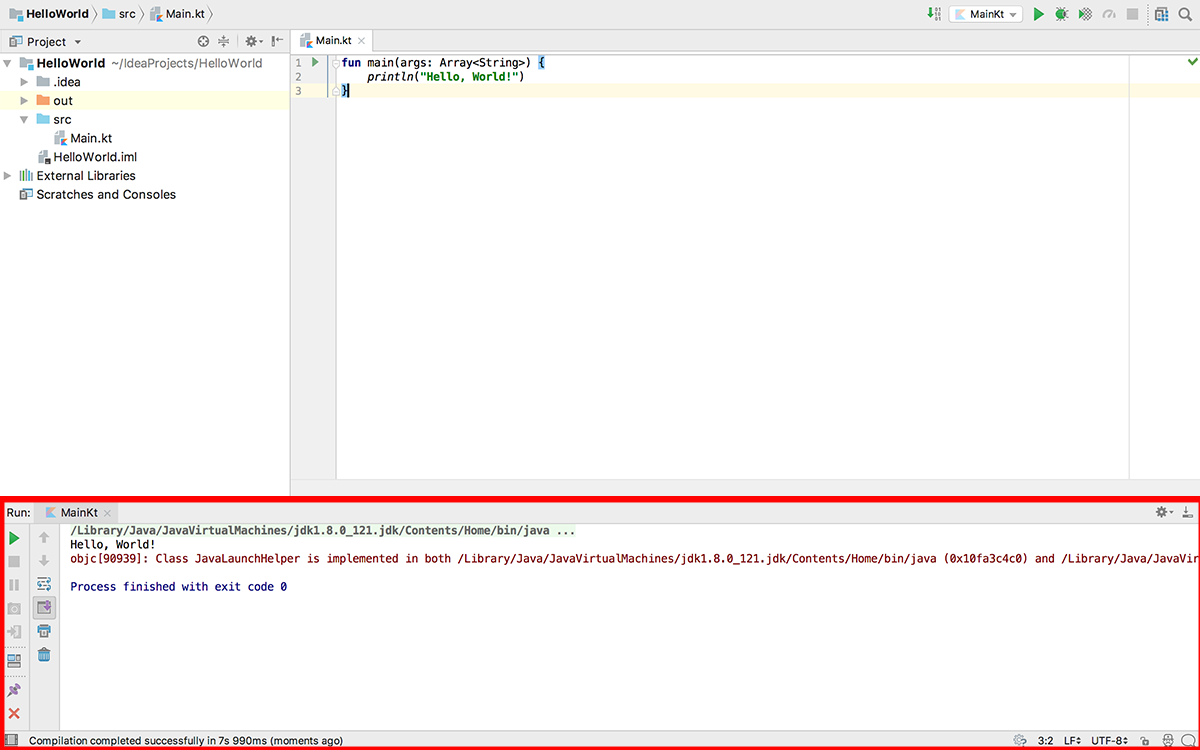
Task: Select the MainKt tab in Run panel
Action: [x=78, y=512]
